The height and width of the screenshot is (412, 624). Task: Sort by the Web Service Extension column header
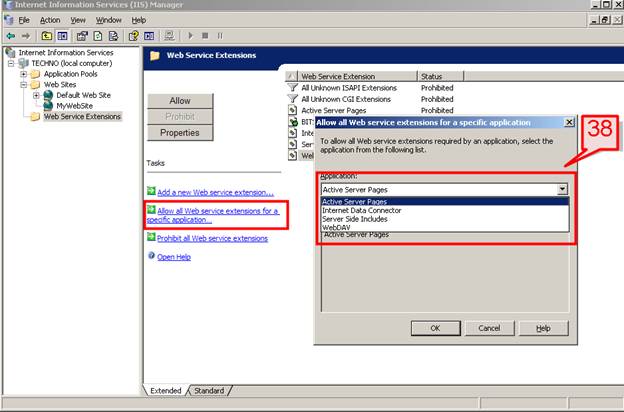point(357,76)
